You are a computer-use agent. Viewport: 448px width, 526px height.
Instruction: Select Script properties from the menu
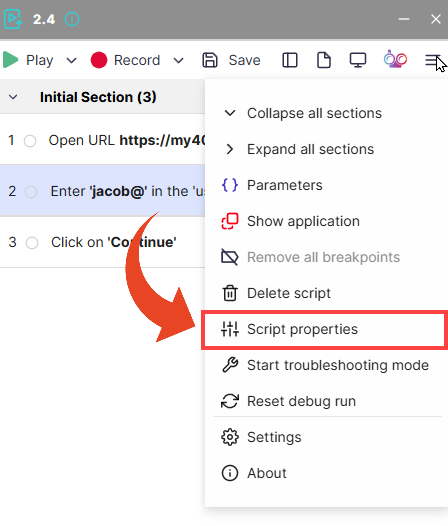point(325,329)
